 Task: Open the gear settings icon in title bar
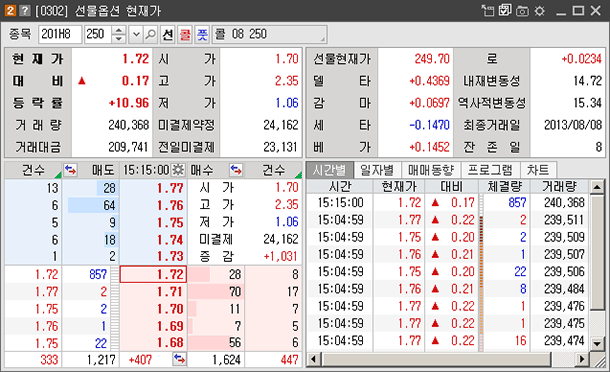tap(540, 11)
